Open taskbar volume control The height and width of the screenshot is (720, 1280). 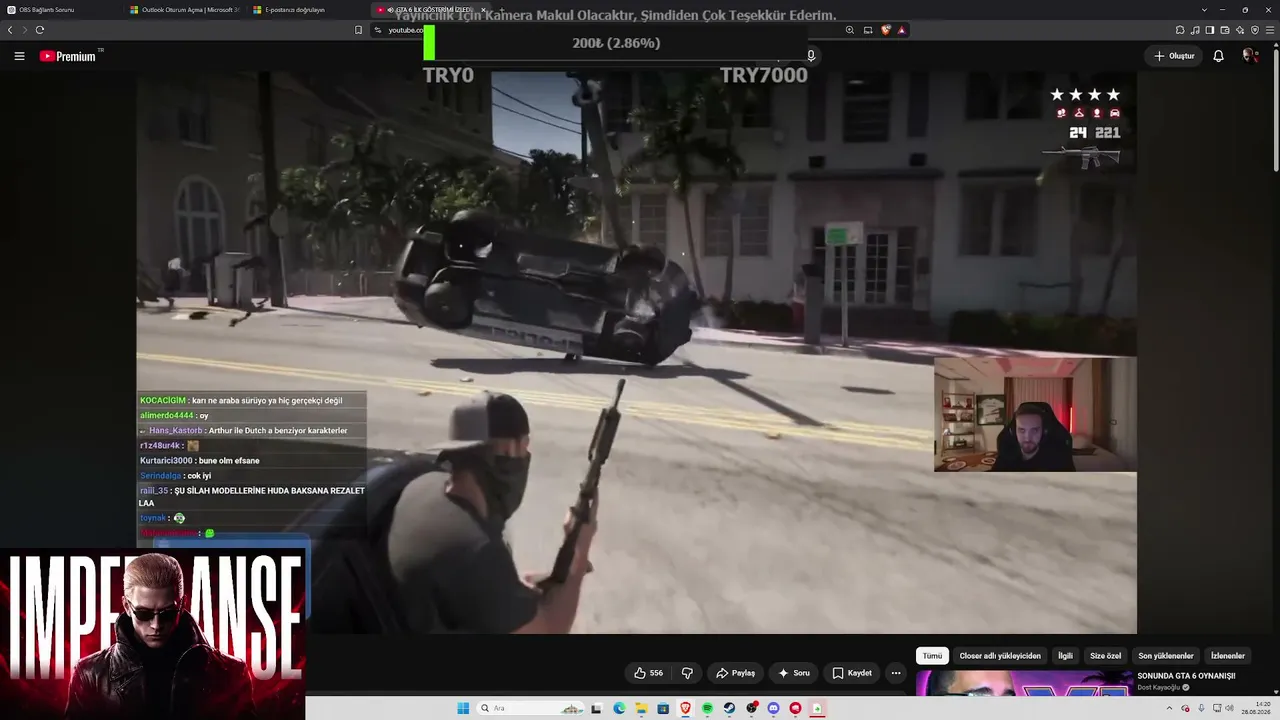click(x=1230, y=708)
